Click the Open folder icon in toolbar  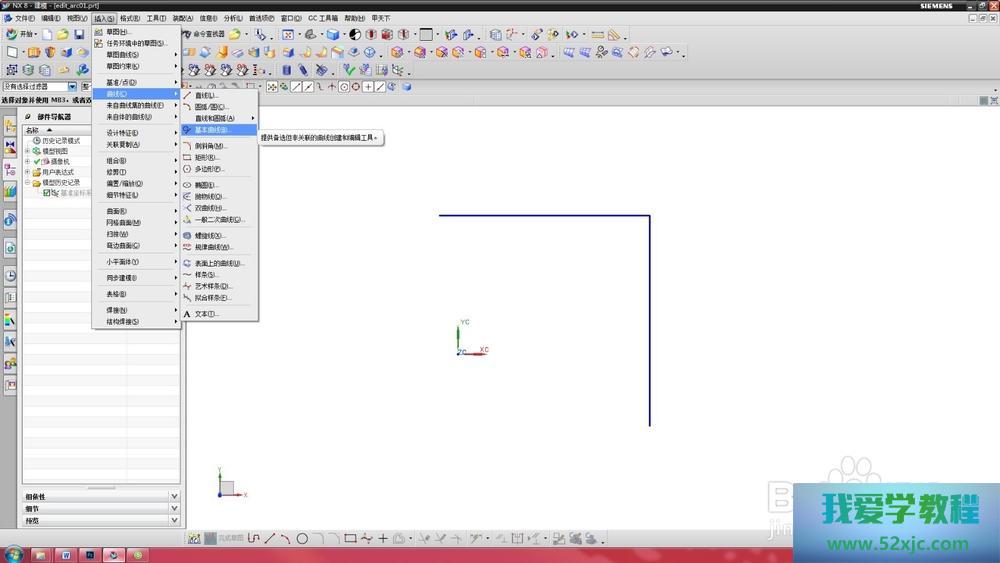(x=62, y=34)
